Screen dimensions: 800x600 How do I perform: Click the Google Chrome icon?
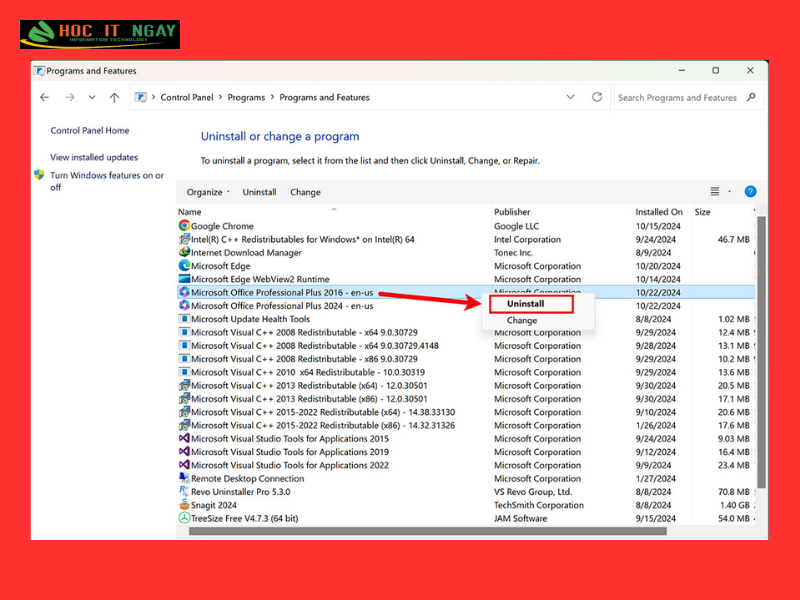(184, 226)
